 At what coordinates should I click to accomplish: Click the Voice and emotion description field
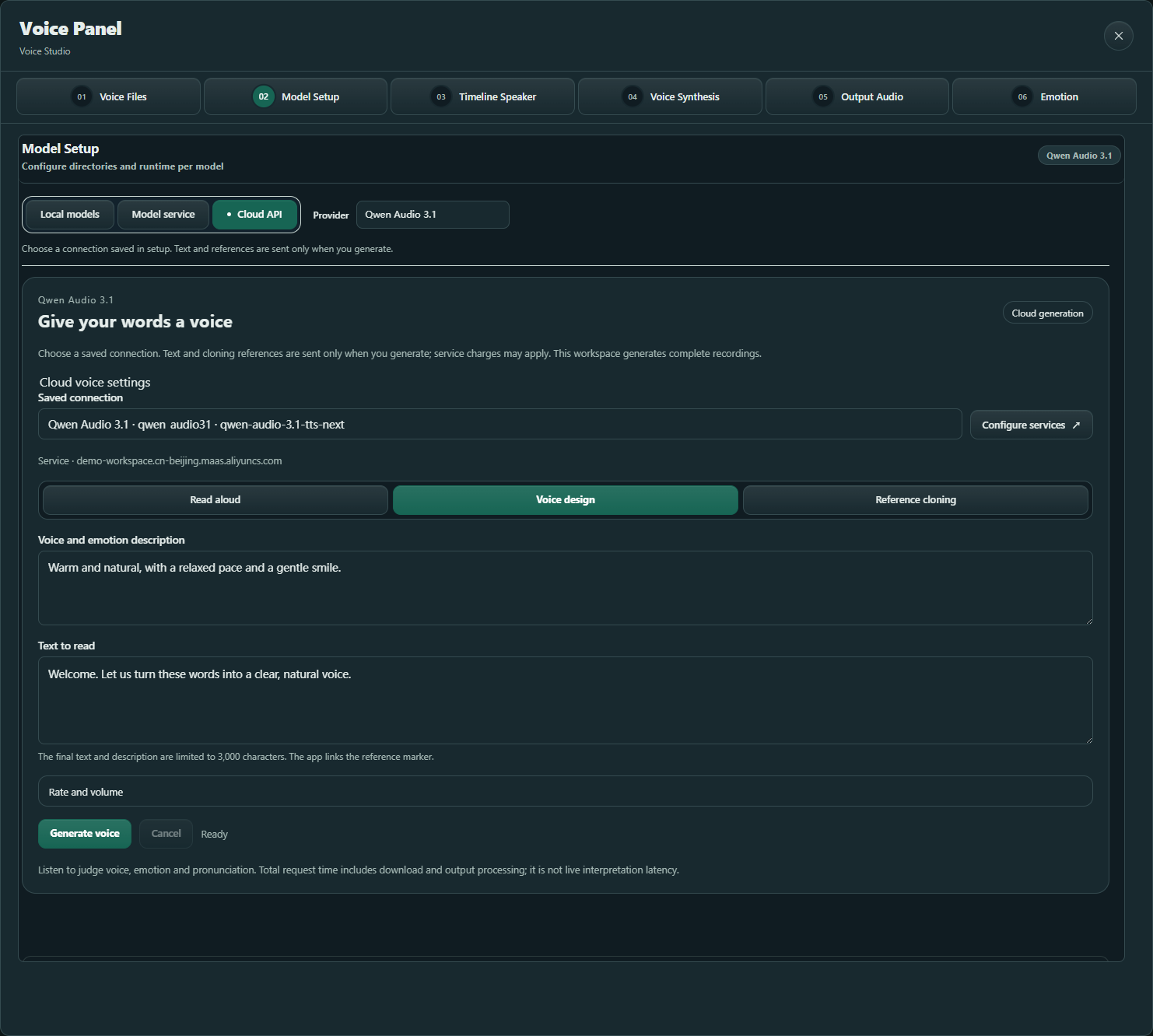pos(566,588)
